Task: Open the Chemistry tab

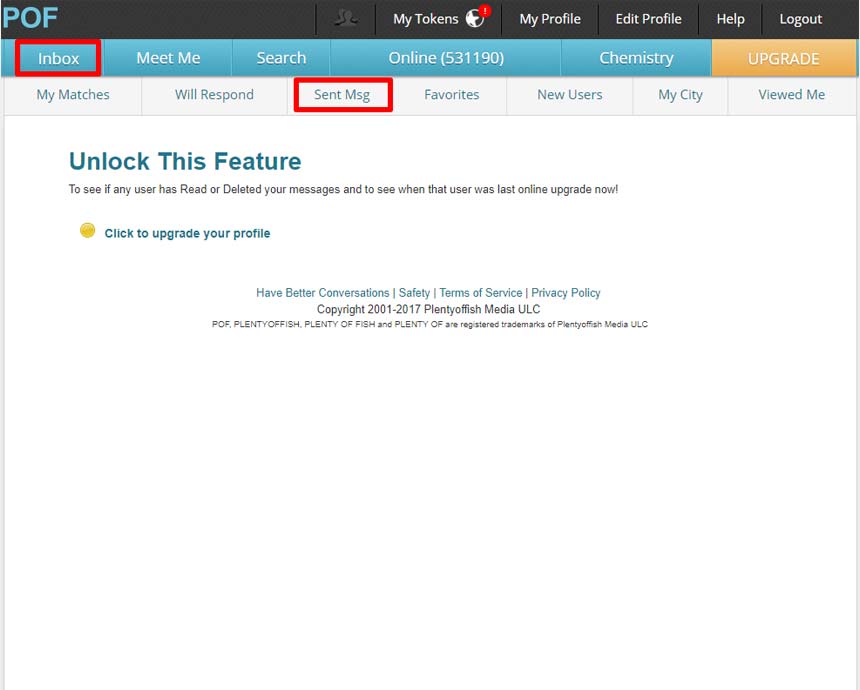Action: (636, 58)
